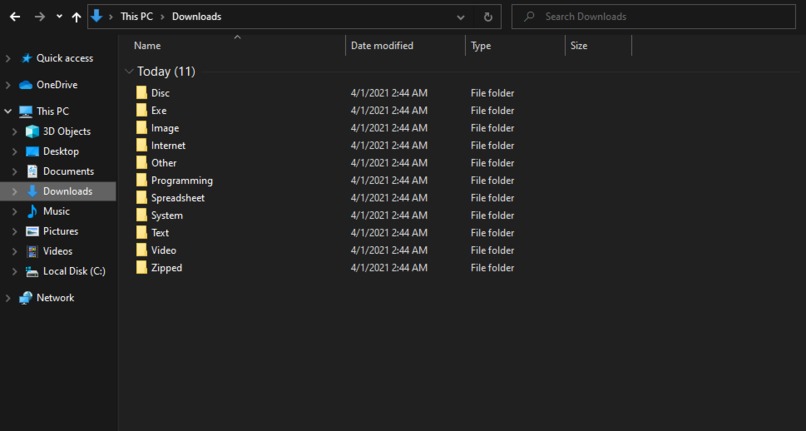
Task: Click the date modified of Image folder
Action: [x=389, y=128]
